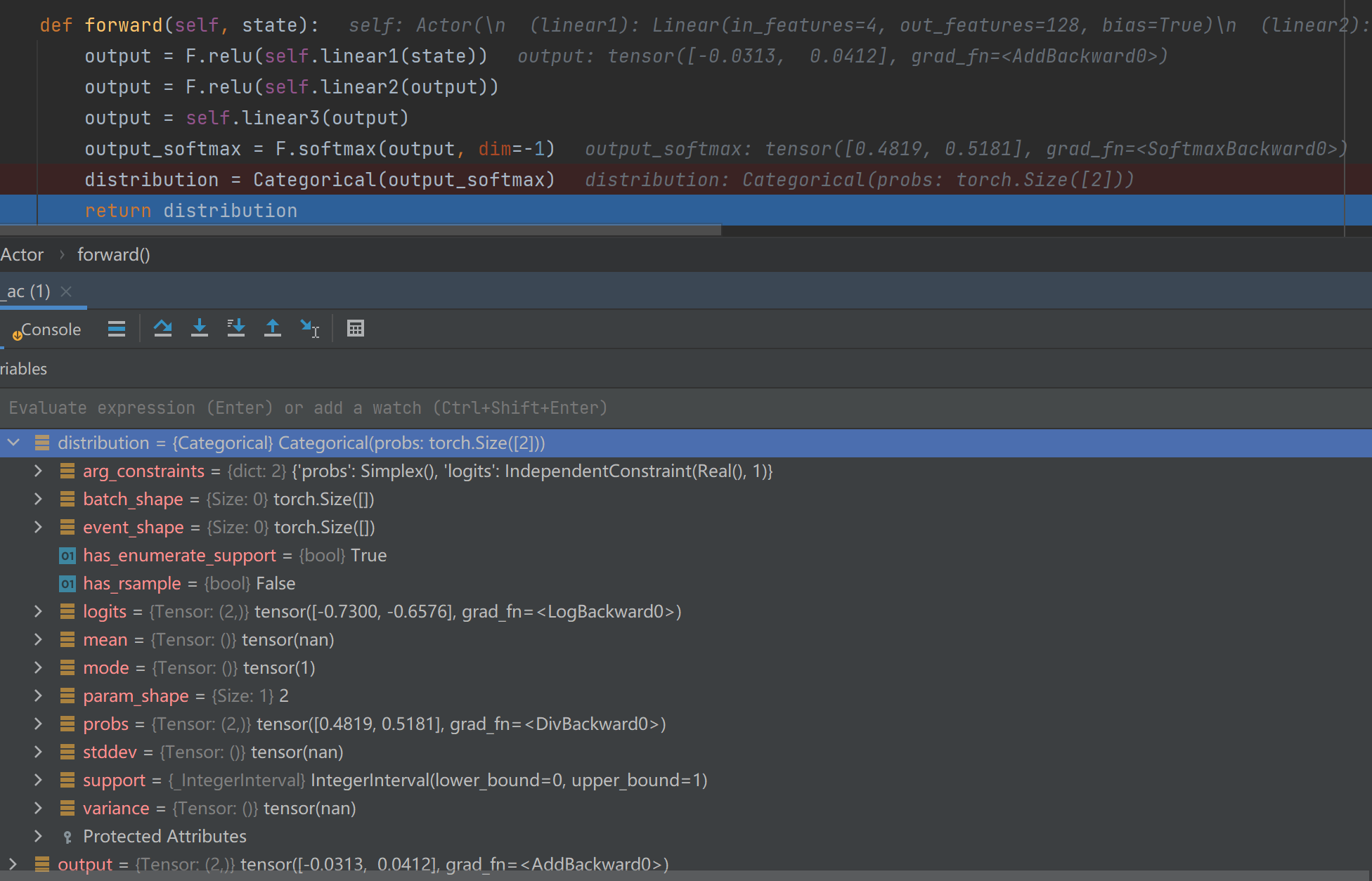This screenshot has height=881, width=1372.
Task: Click the _ac (1) debug tab
Action: pos(27,291)
